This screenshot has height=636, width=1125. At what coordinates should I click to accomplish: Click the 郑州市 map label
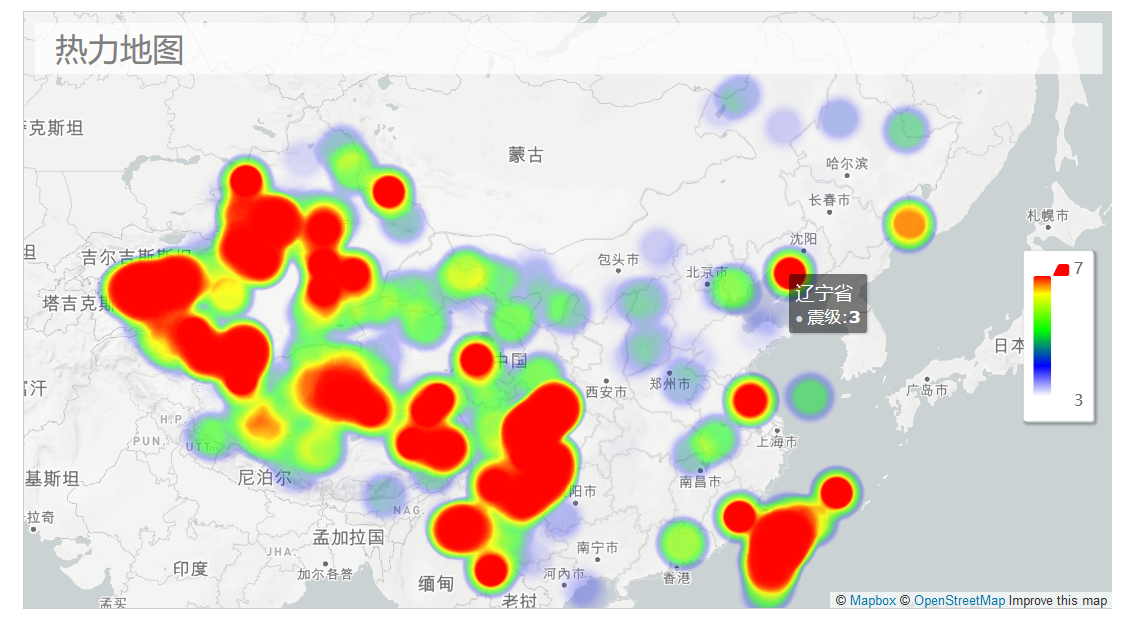click(669, 384)
